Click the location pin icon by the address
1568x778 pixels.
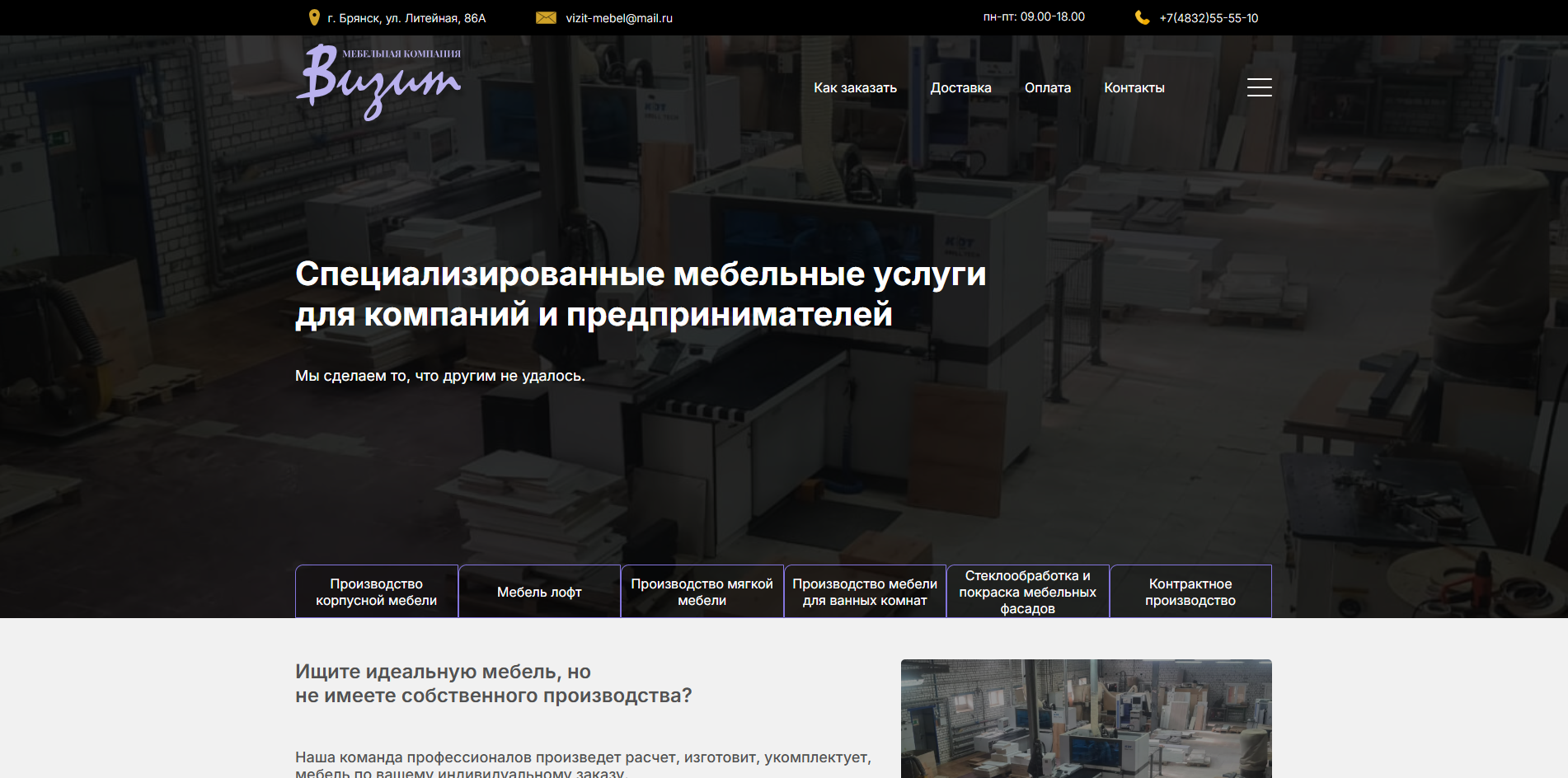314,17
